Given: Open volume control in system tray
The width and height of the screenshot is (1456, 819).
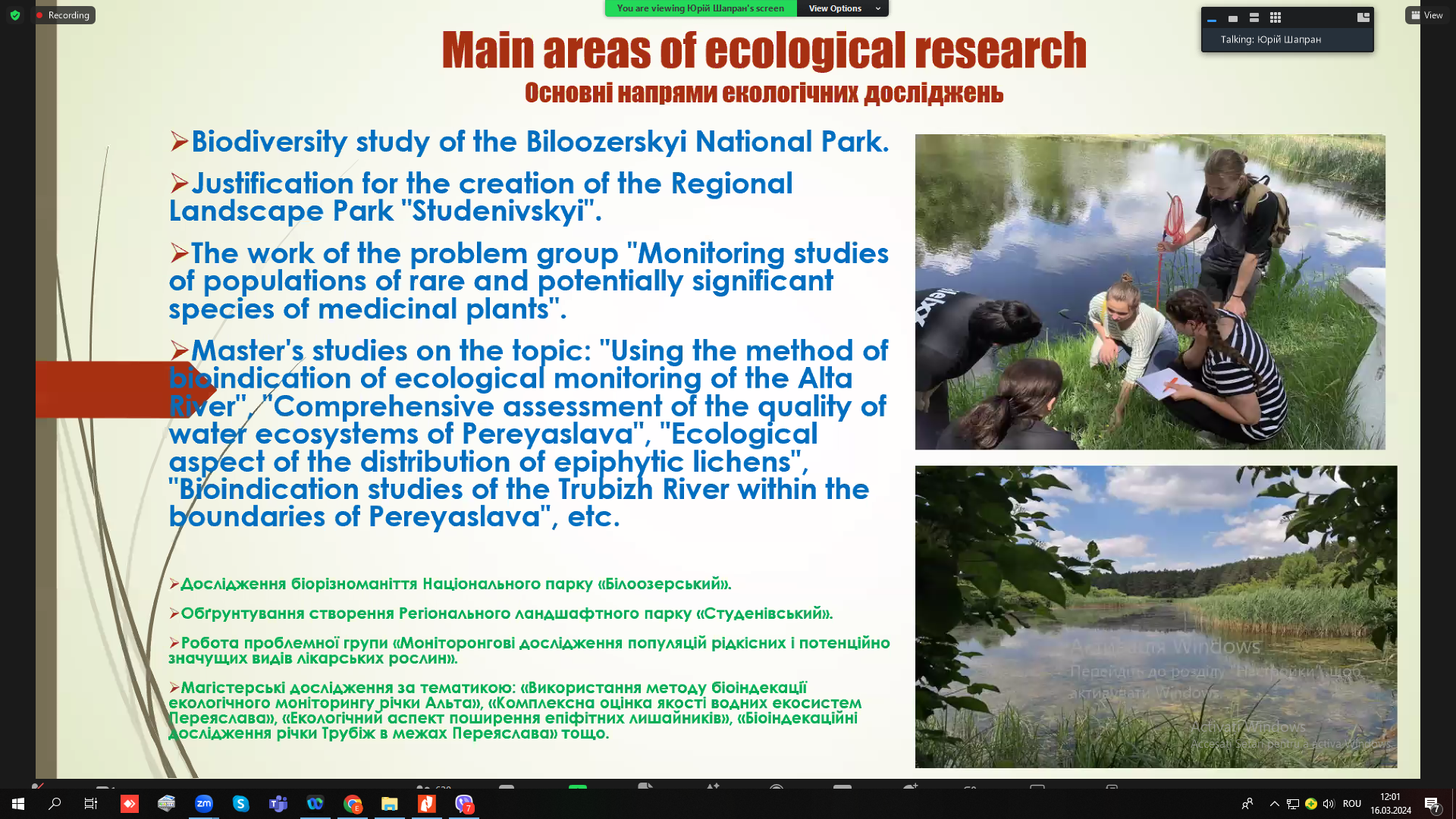Looking at the screenshot, I should click(x=1329, y=804).
